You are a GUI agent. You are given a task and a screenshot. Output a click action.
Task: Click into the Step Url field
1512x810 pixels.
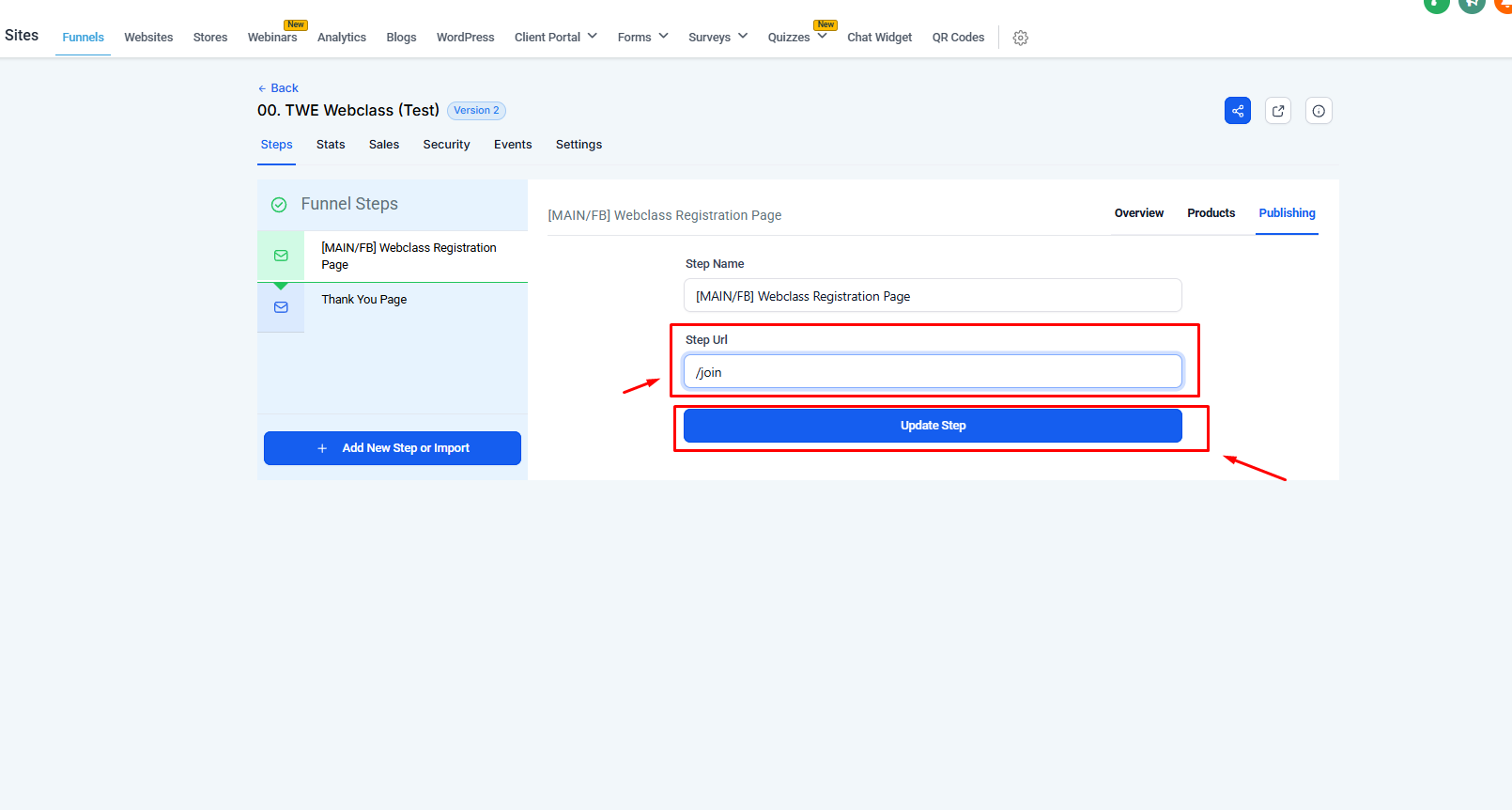coord(932,372)
